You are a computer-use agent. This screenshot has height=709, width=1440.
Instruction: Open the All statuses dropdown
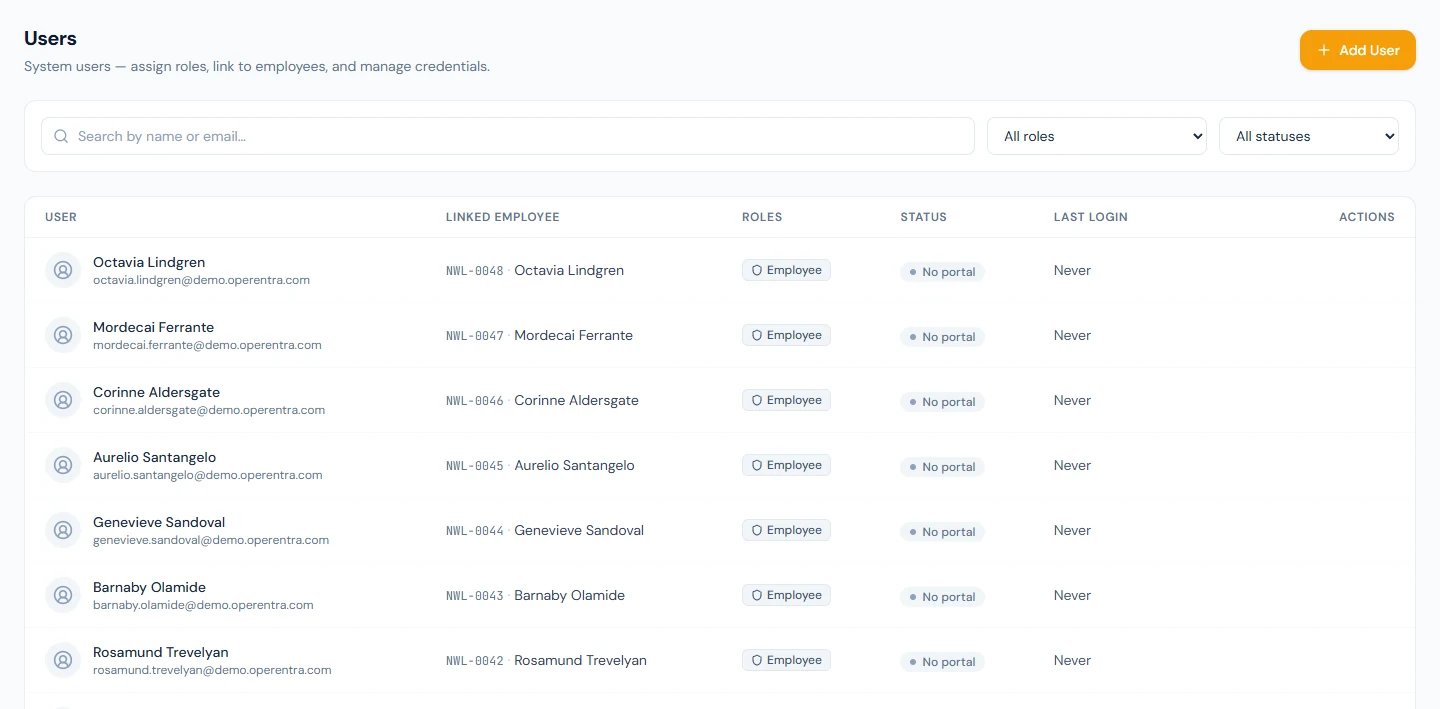pos(1308,136)
